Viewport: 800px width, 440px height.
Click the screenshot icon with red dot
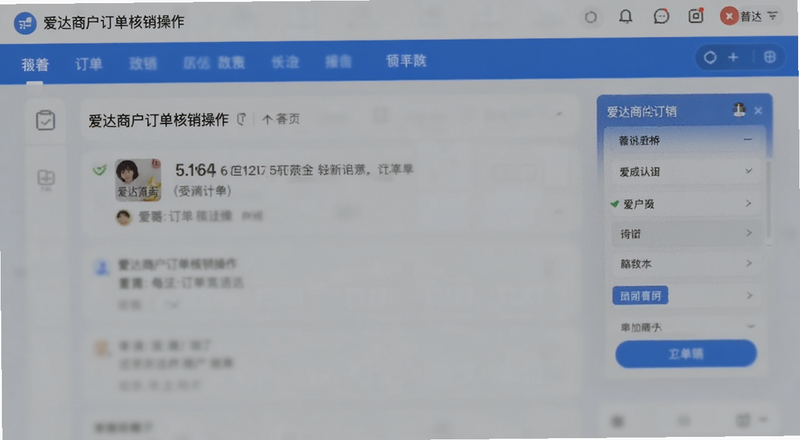click(x=696, y=16)
